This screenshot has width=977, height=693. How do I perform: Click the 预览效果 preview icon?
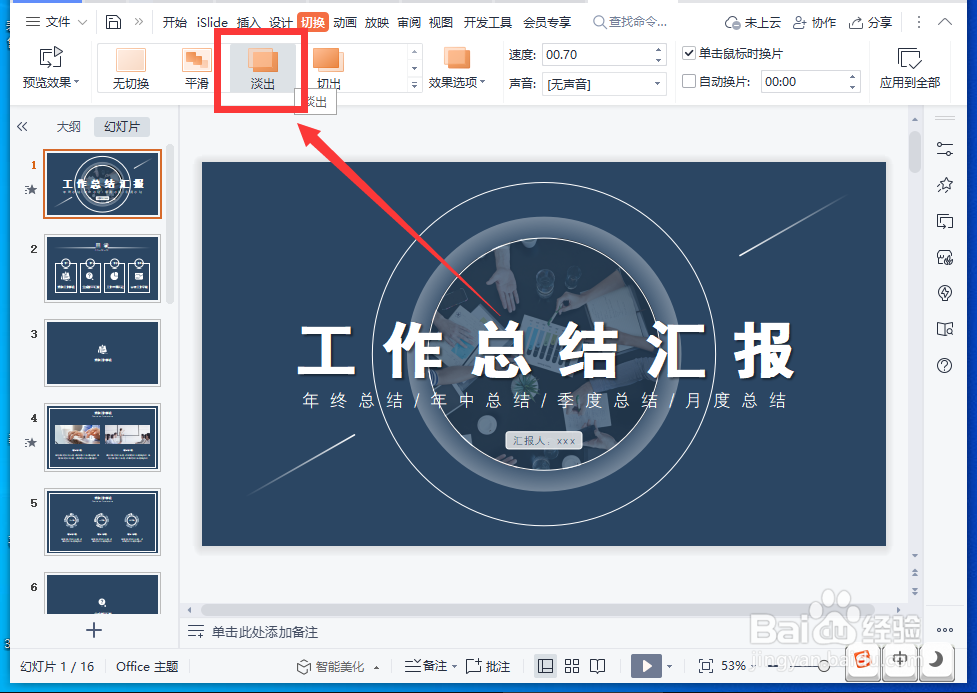[x=51, y=57]
